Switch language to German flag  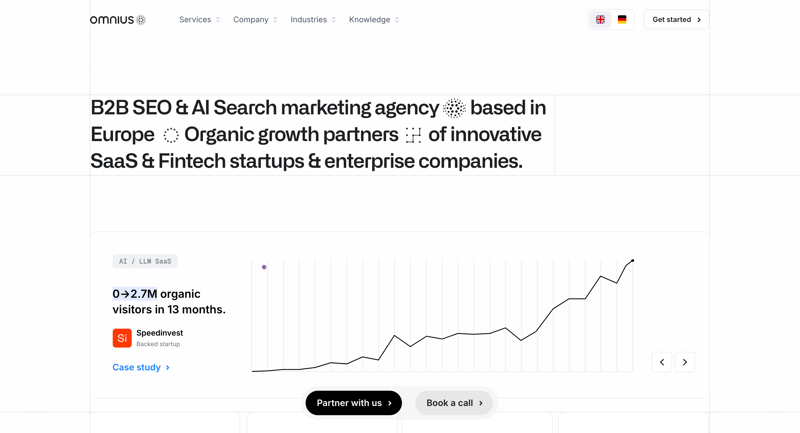[x=622, y=20]
